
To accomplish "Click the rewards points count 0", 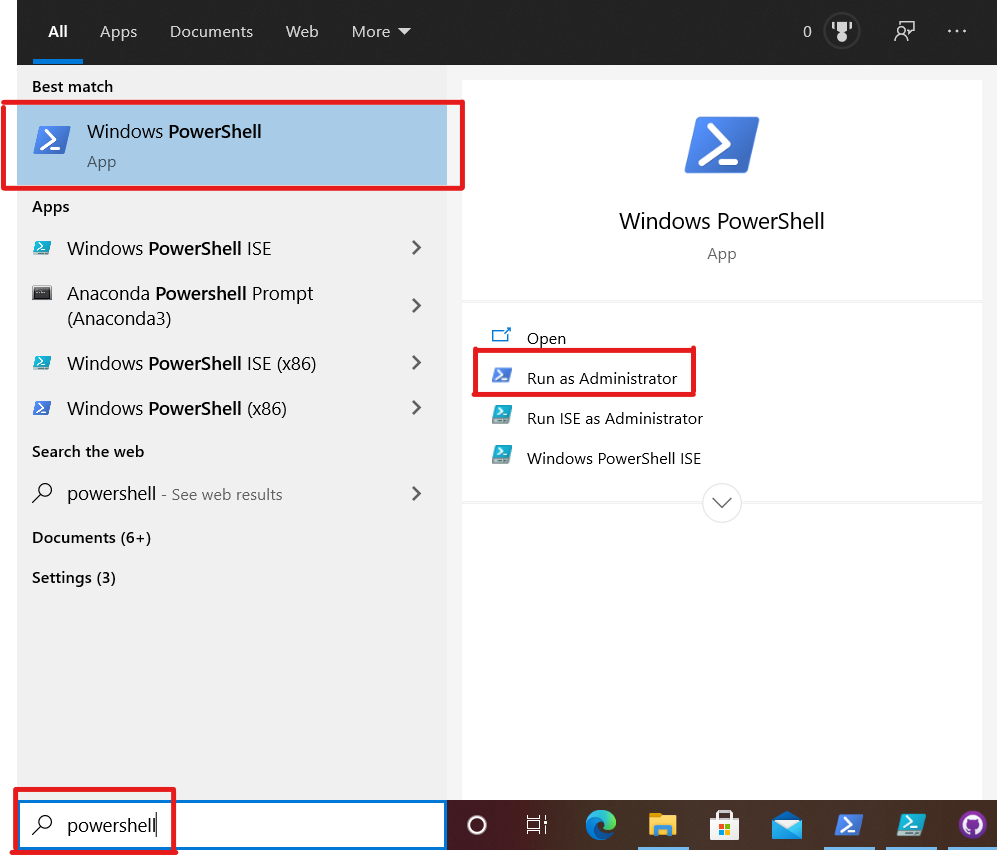I will (807, 31).
